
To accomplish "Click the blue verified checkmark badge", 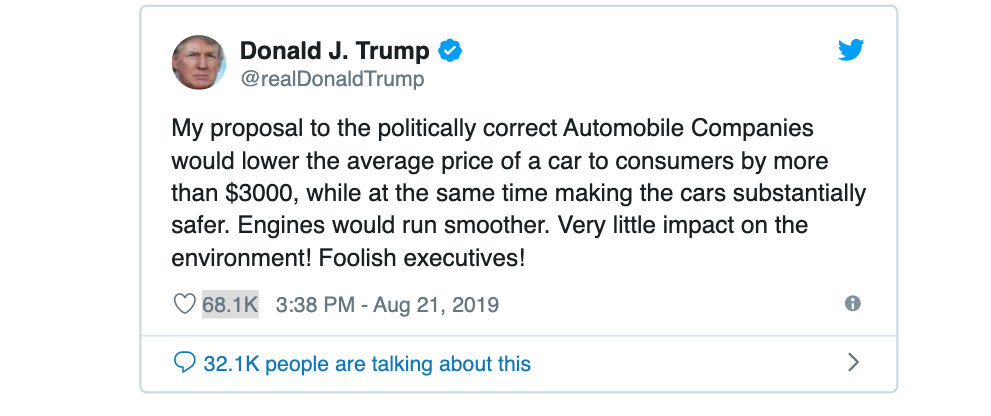I will [451, 51].
